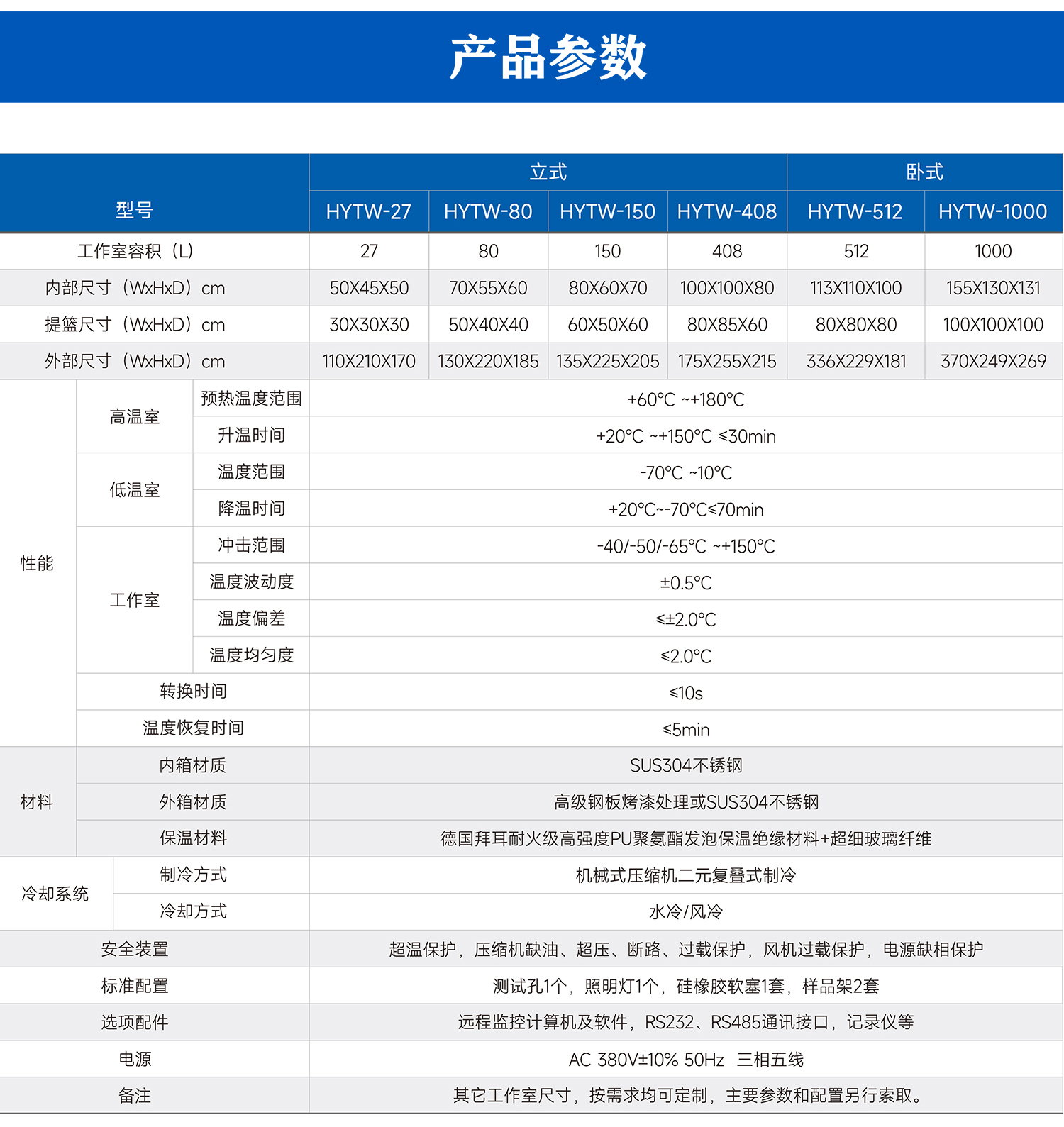Select external size 370X249X269
The image size is (1064, 1127).
(993, 362)
